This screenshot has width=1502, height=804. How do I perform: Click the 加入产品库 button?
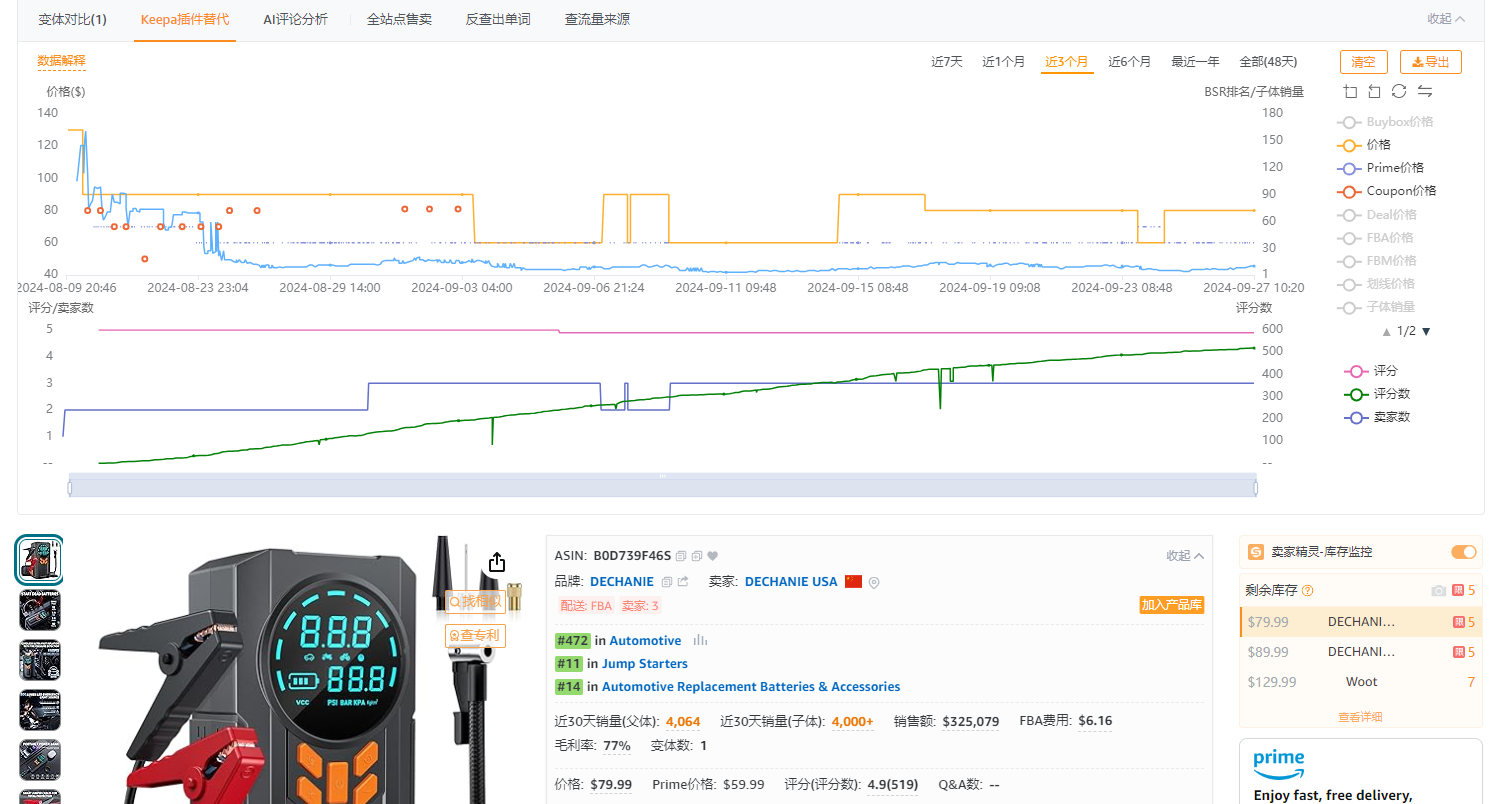click(1172, 605)
